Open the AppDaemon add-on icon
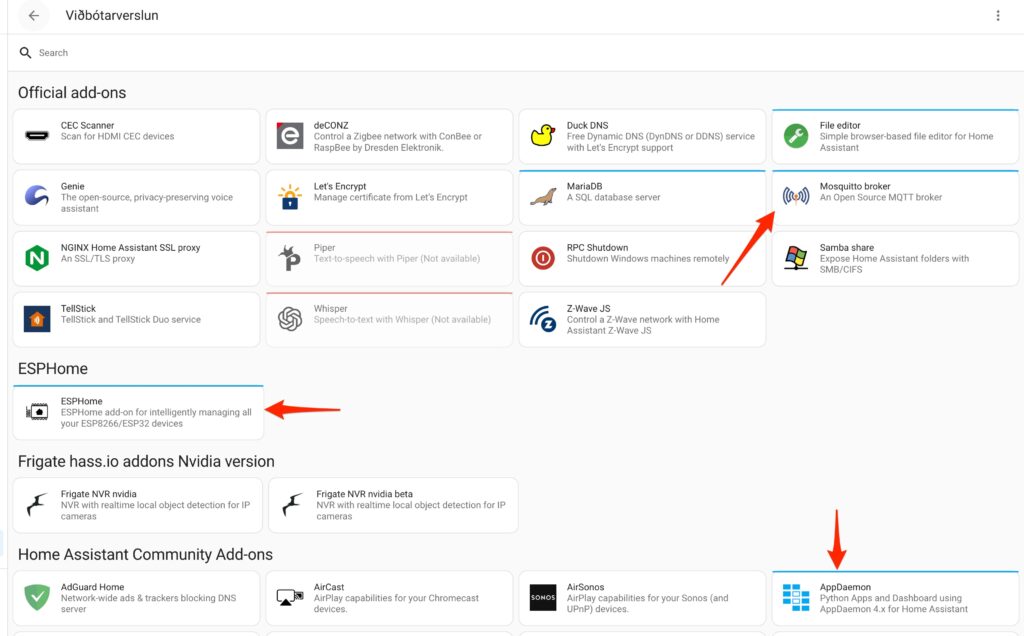The height and width of the screenshot is (636, 1024). coord(794,596)
